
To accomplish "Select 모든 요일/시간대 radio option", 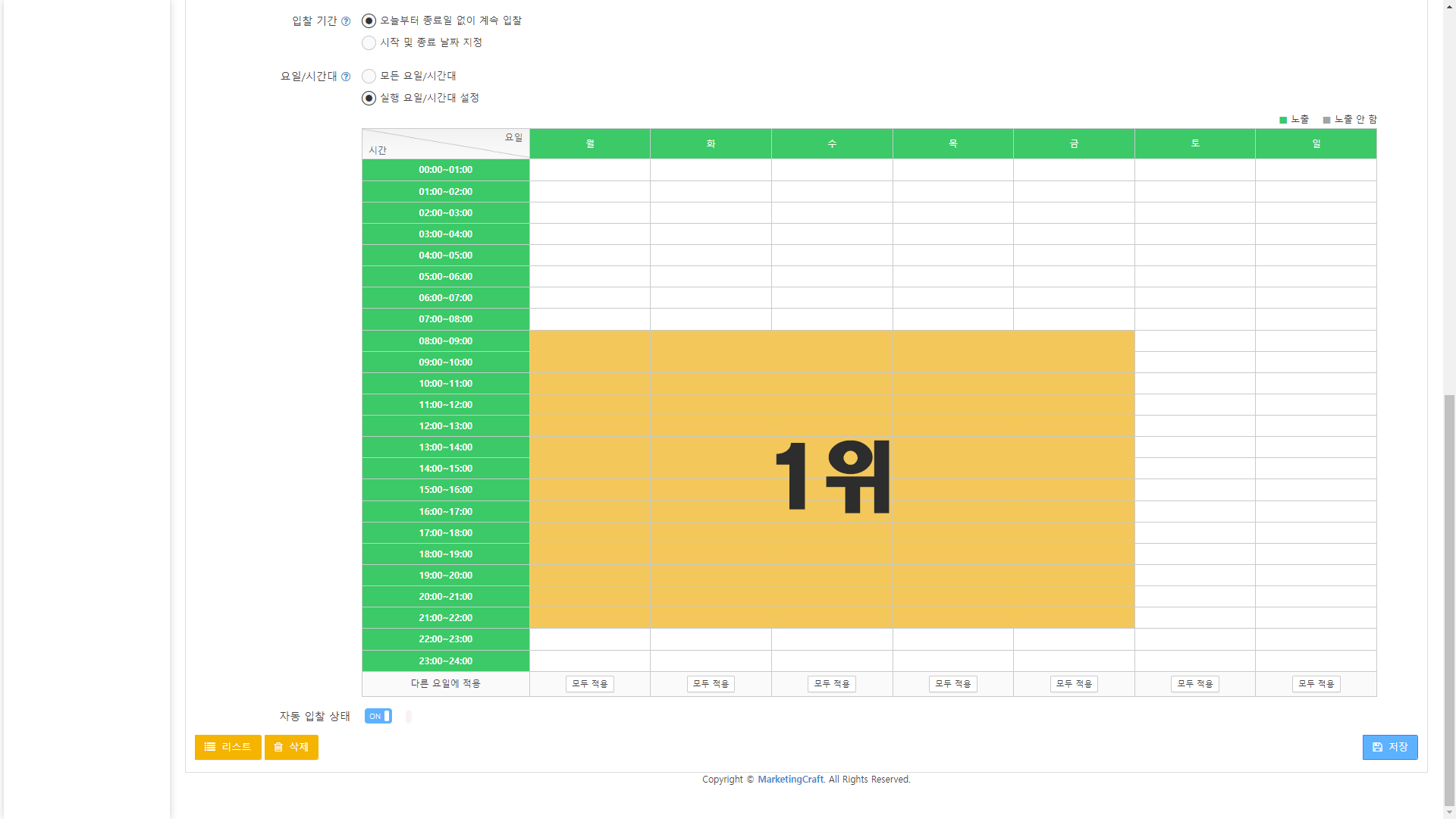I will [x=369, y=76].
